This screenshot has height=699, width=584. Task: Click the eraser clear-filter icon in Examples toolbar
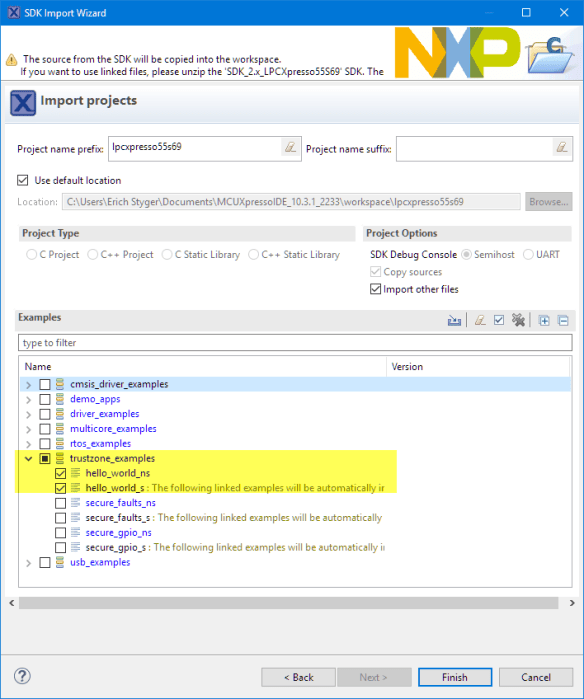click(480, 320)
